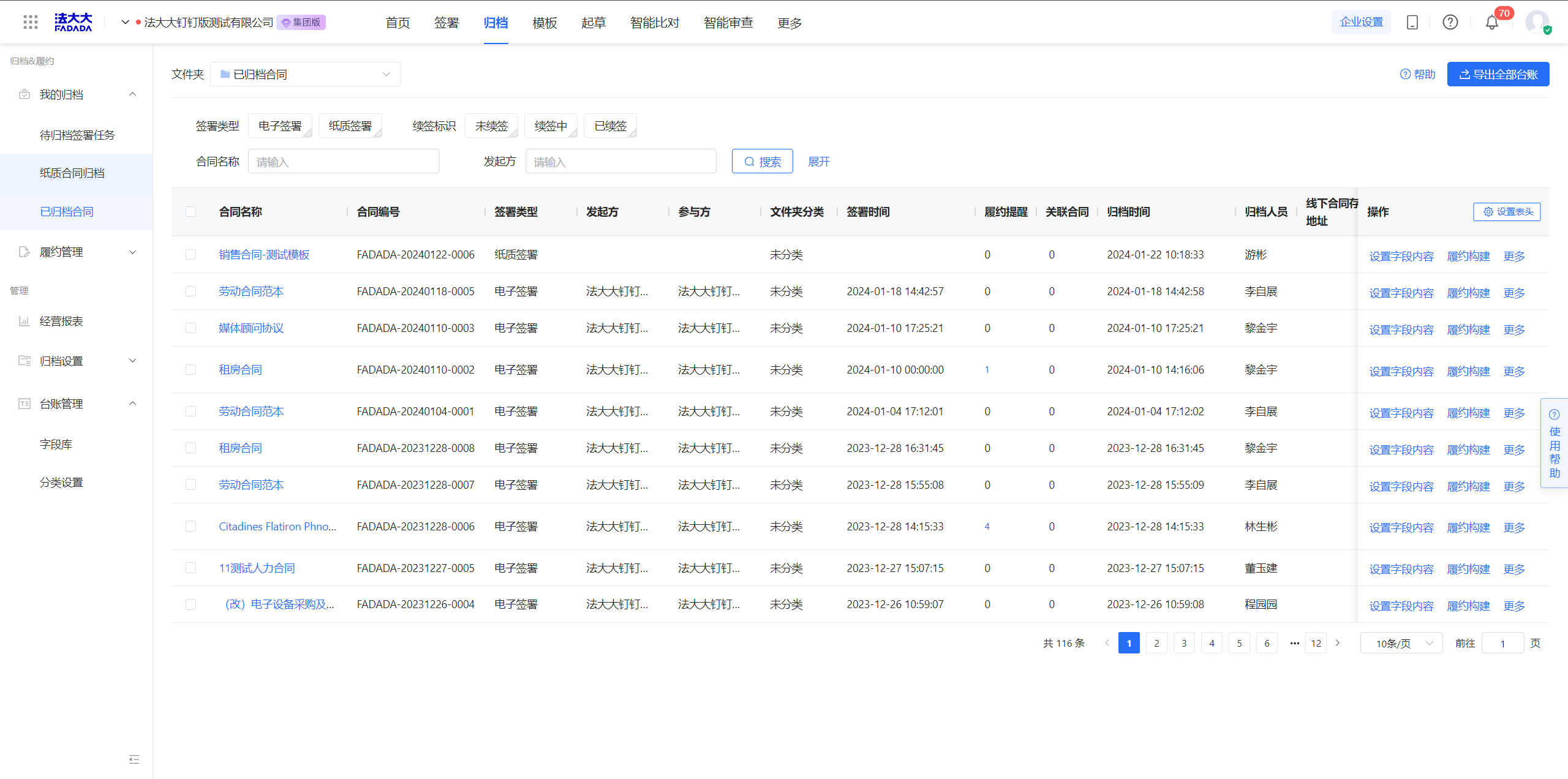The height and width of the screenshot is (779, 1568).
Task: Open the company switcher dropdown arrow
Action: [125, 23]
